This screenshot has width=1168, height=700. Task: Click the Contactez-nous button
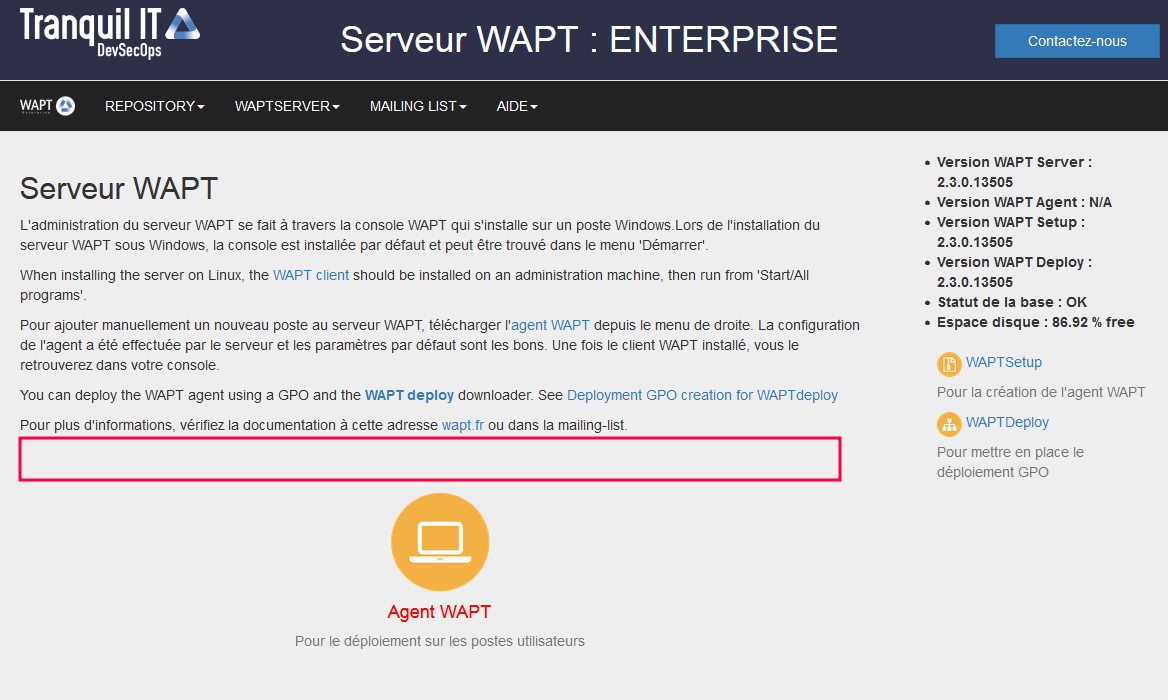pos(1077,41)
